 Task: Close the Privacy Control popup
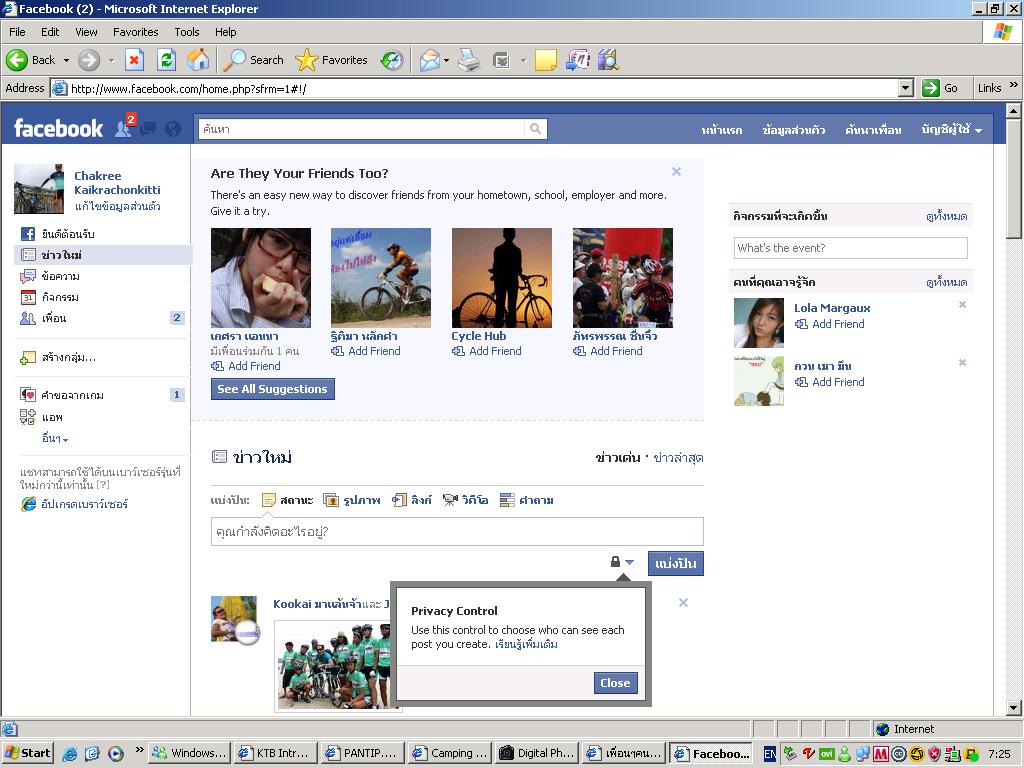click(614, 683)
